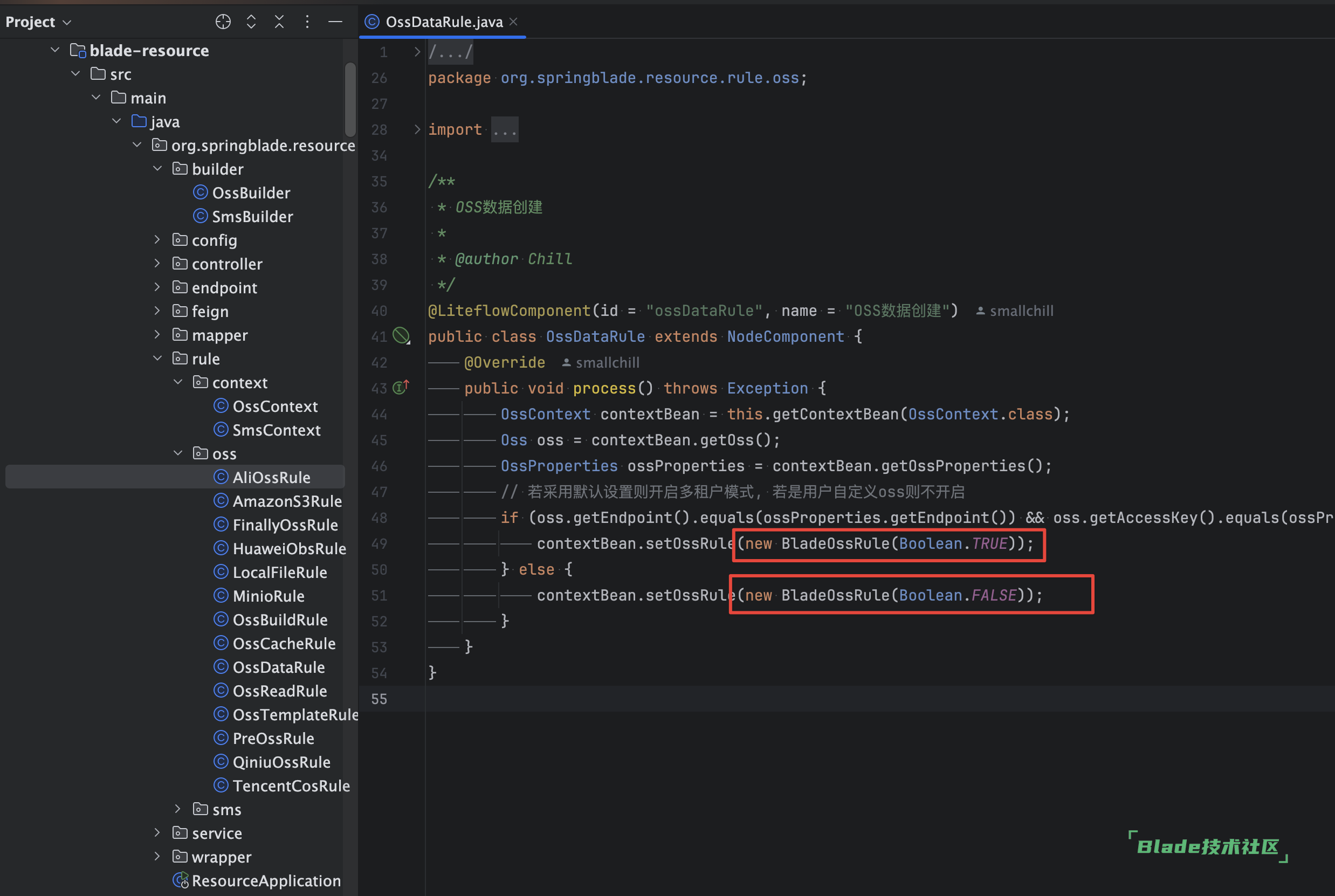Screen dimensions: 1335x896
Task: Expand the controller package
Action: pos(158,264)
